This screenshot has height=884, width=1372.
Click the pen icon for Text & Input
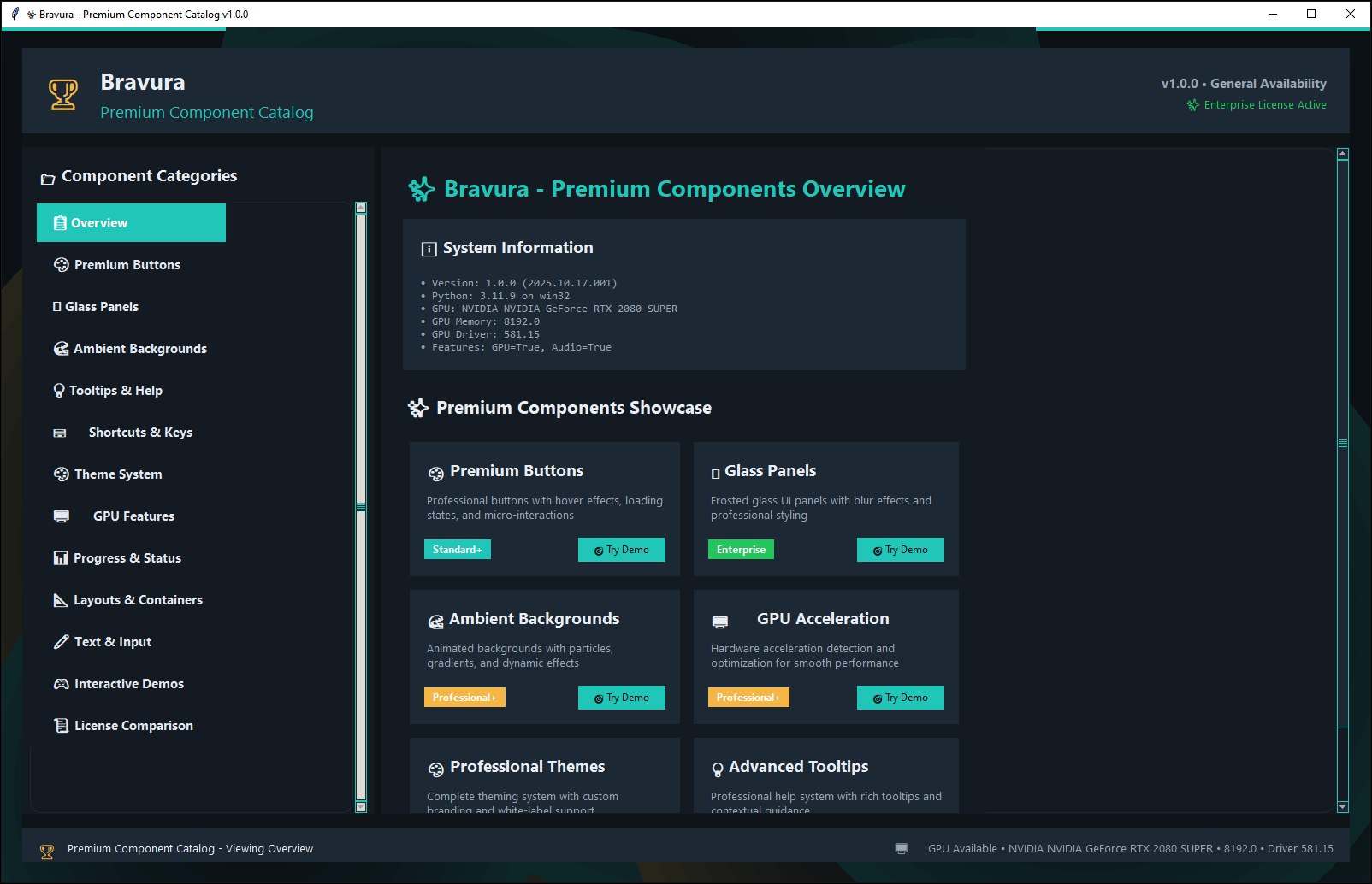tap(60, 641)
